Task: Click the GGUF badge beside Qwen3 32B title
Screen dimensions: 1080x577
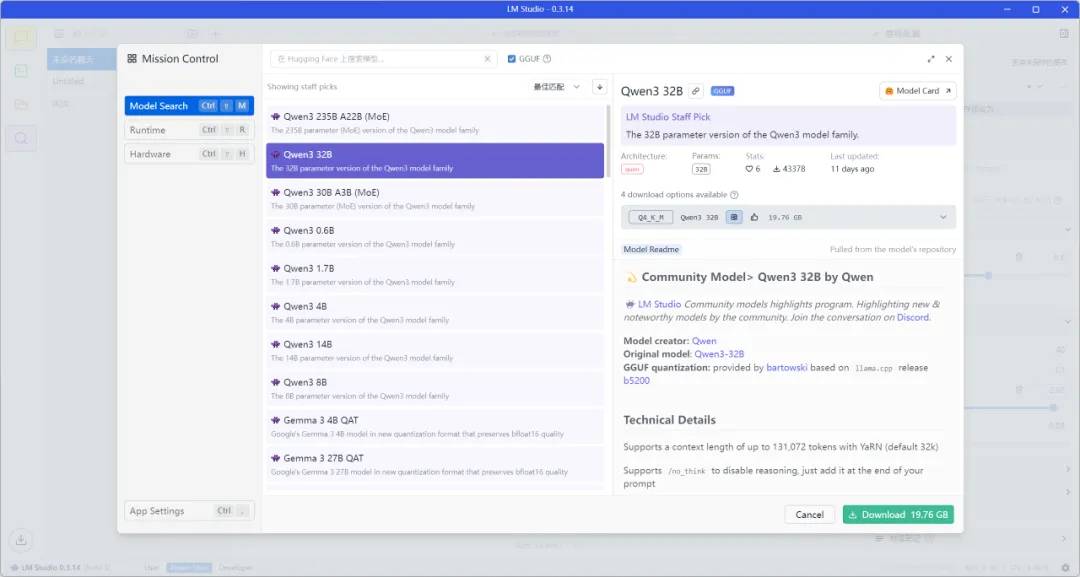Action: tap(723, 91)
